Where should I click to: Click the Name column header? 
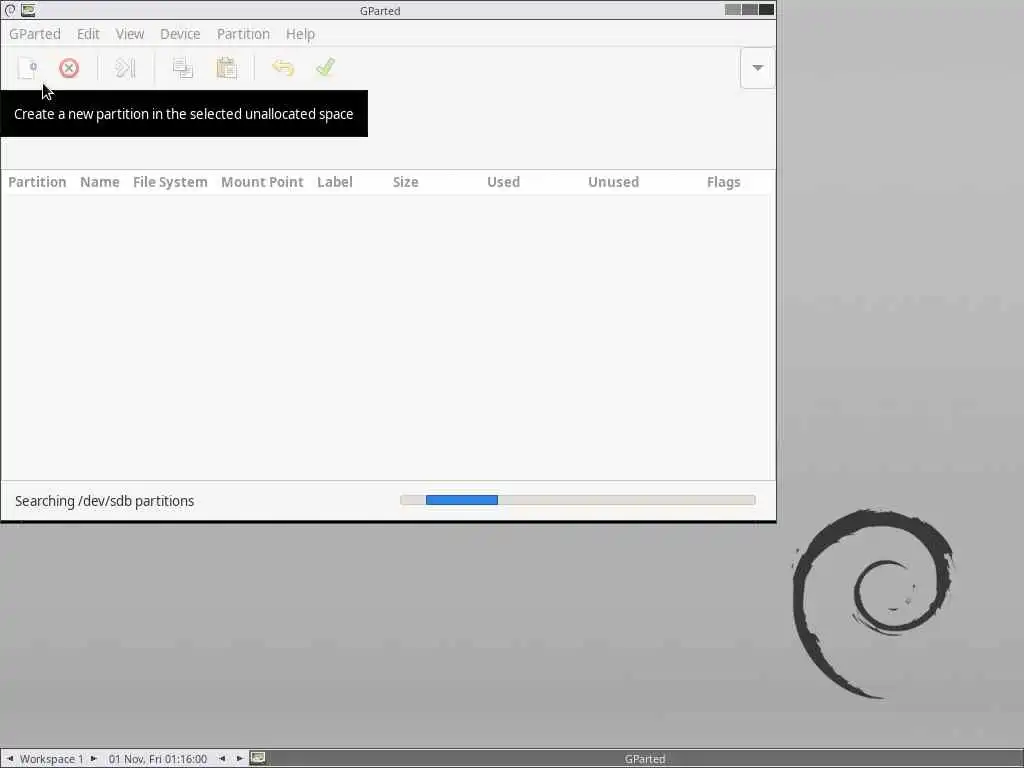tap(100, 182)
